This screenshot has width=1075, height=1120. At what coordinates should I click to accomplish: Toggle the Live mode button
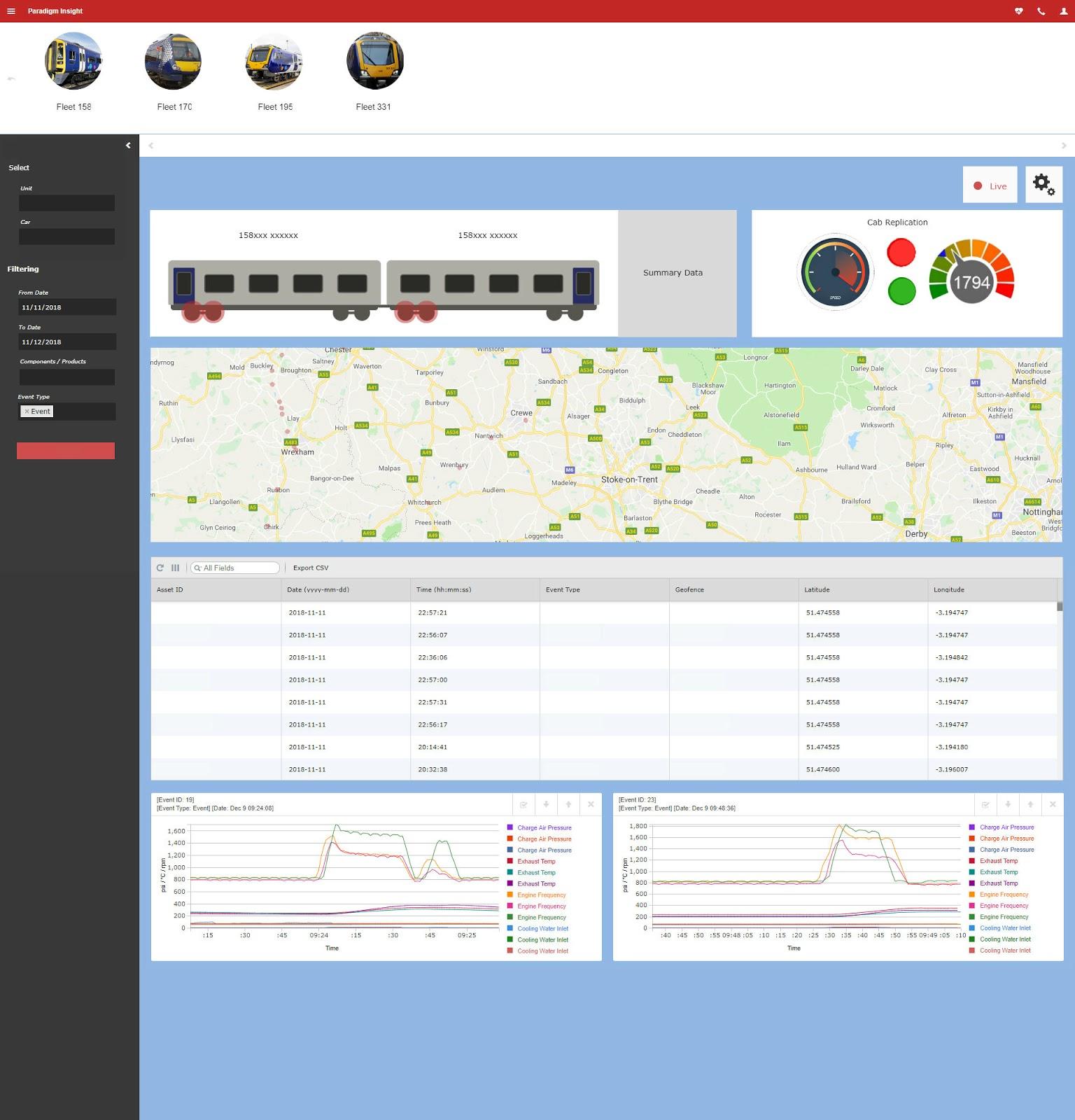point(990,185)
